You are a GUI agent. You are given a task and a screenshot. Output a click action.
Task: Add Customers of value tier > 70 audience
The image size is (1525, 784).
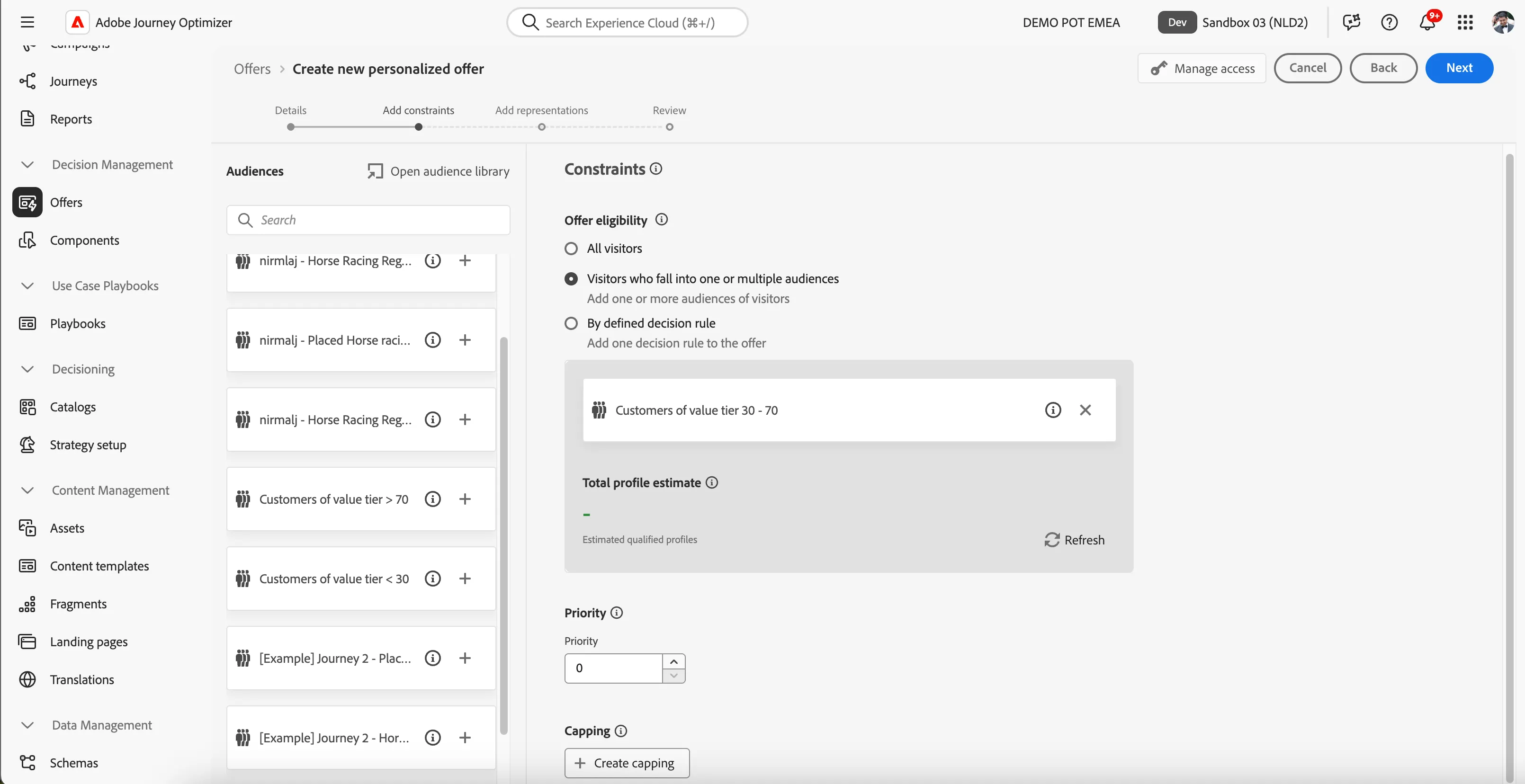click(x=465, y=499)
